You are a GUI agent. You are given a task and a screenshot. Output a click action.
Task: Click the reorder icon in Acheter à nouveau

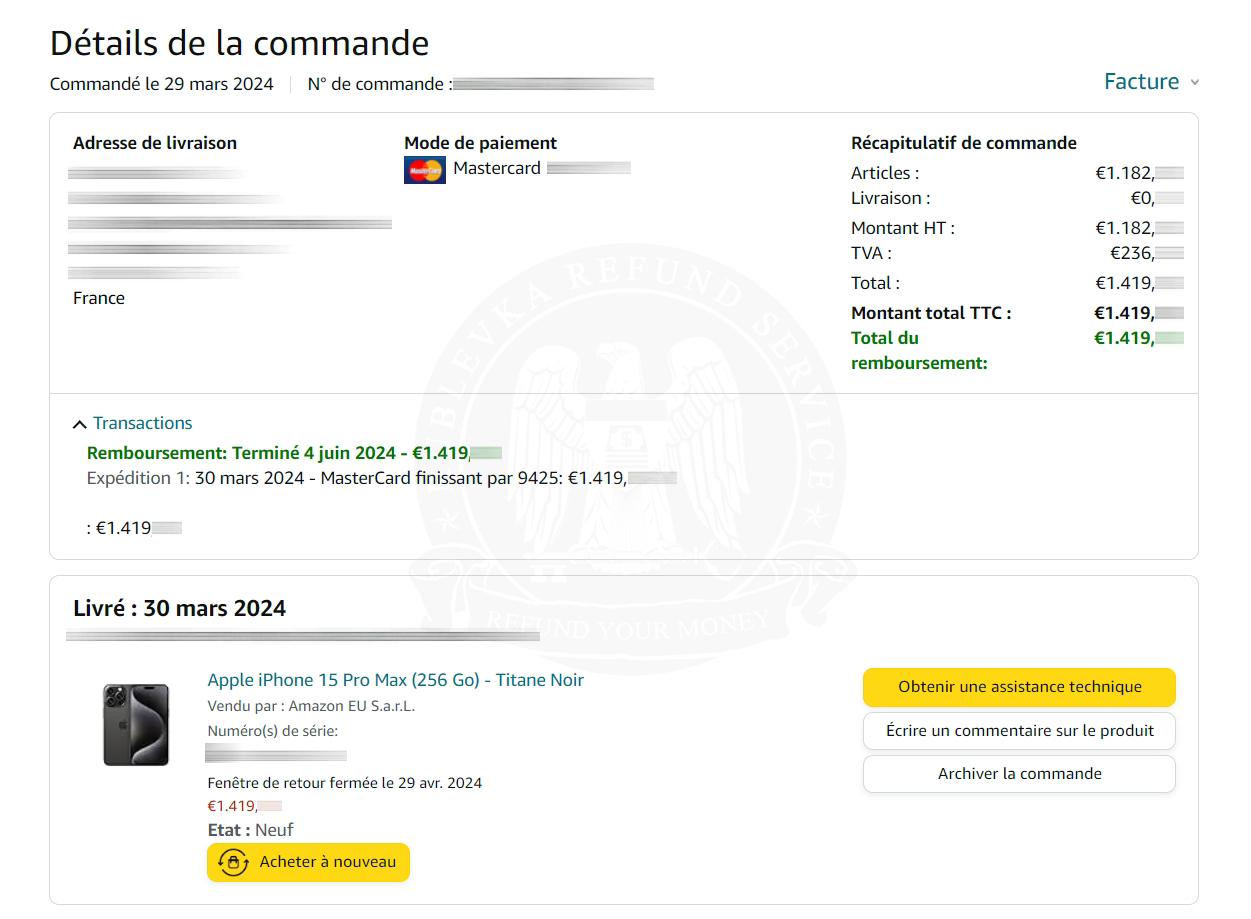point(233,862)
